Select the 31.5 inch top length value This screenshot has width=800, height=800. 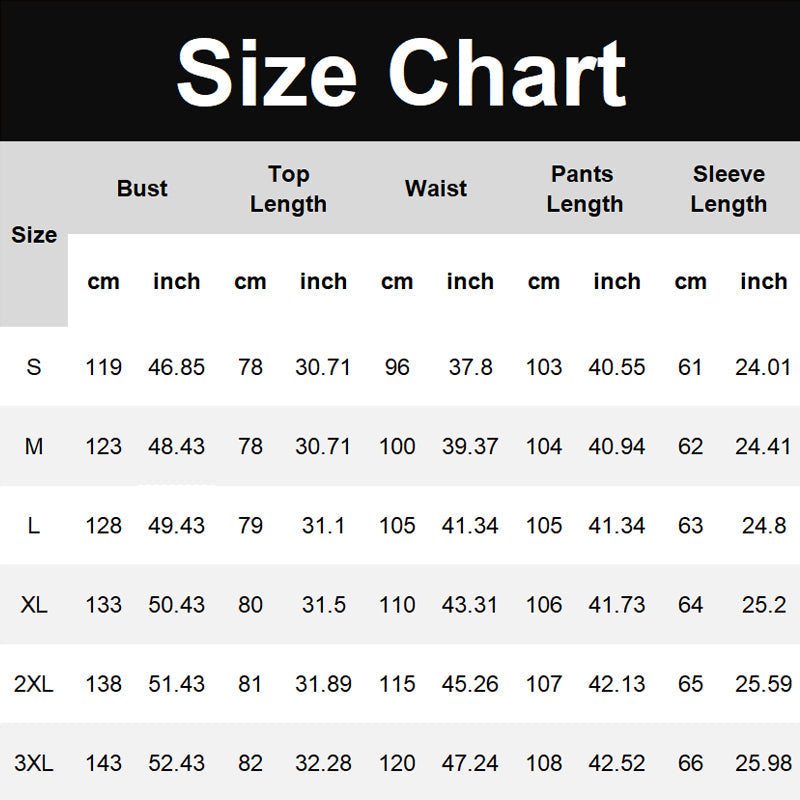coord(323,605)
